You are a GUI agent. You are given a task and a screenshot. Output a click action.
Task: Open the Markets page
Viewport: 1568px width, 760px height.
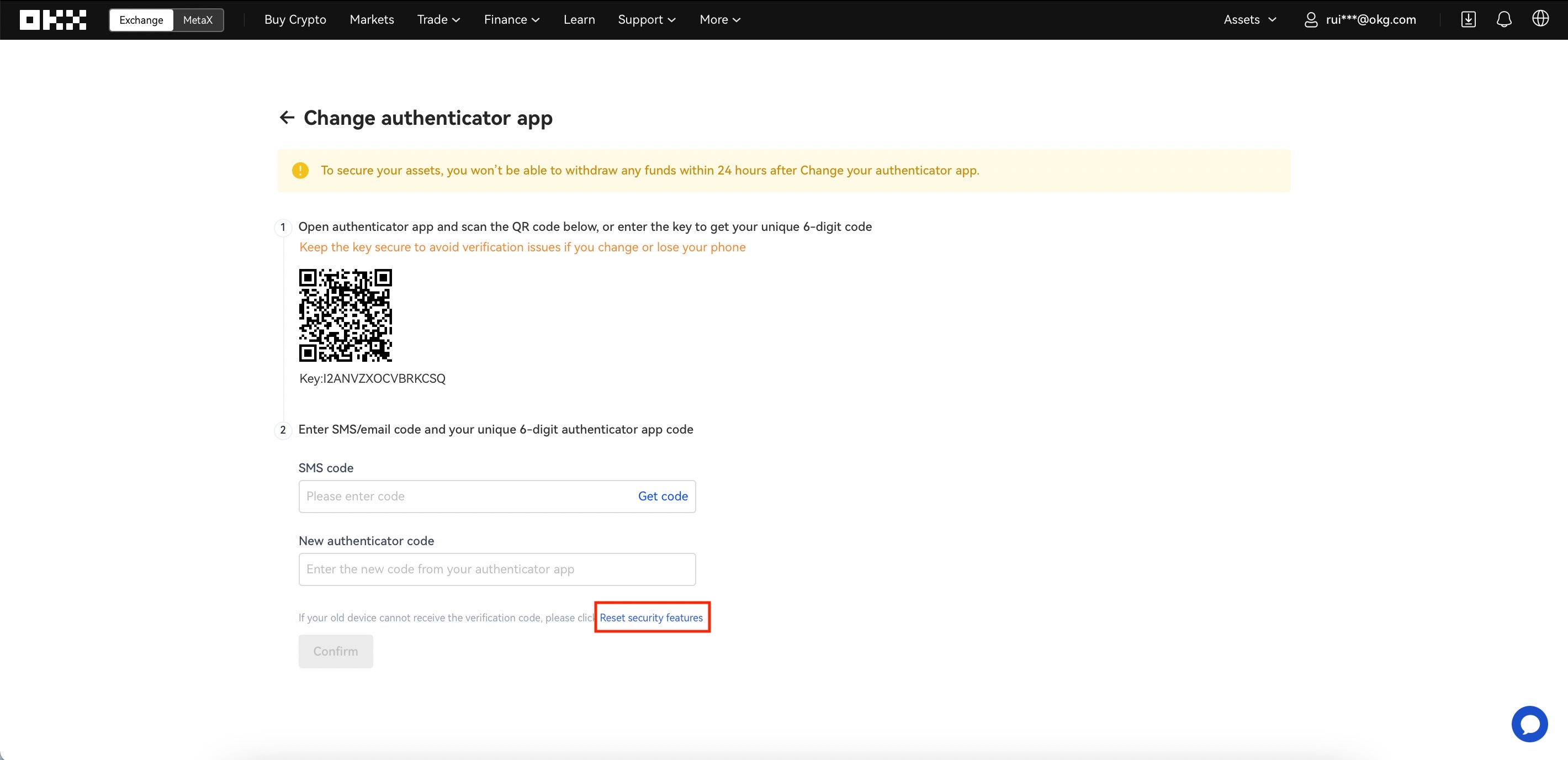(x=372, y=19)
